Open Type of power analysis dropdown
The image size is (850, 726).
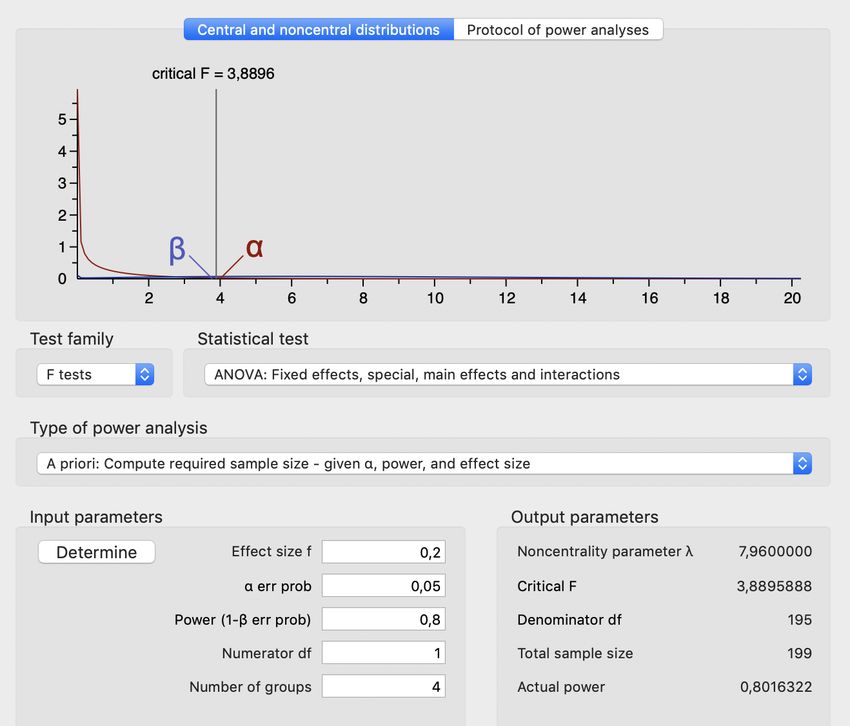pyautogui.click(x=424, y=463)
